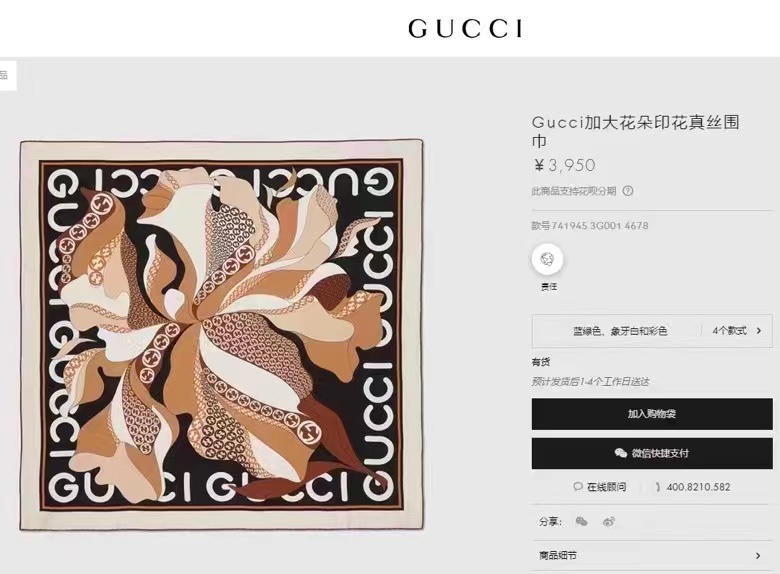Click the GUCCI logo at top
The width and height of the screenshot is (780, 574).
pos(466,28)
